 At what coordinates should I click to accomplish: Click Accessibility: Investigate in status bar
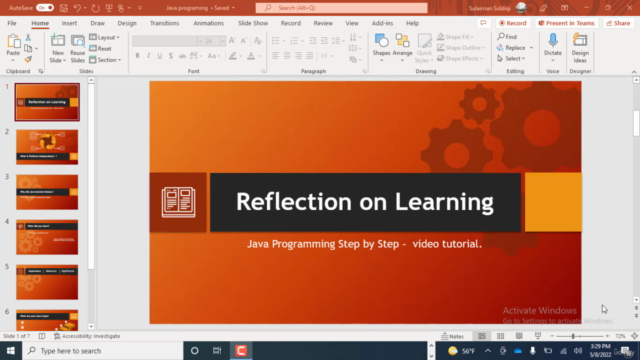pyautogui.click(x=87, y=336)
